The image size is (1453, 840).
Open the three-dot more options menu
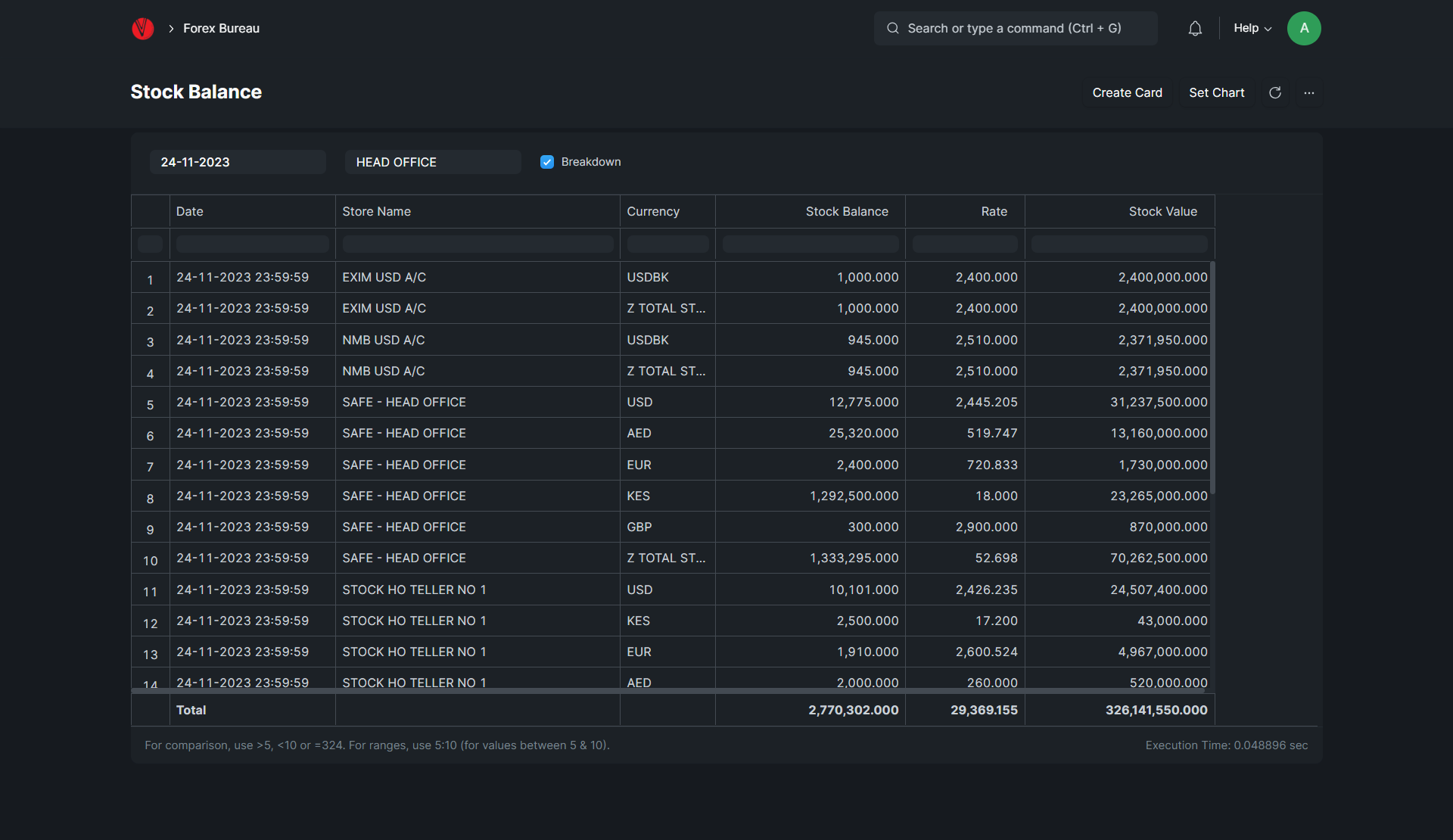pos(1309,92)
